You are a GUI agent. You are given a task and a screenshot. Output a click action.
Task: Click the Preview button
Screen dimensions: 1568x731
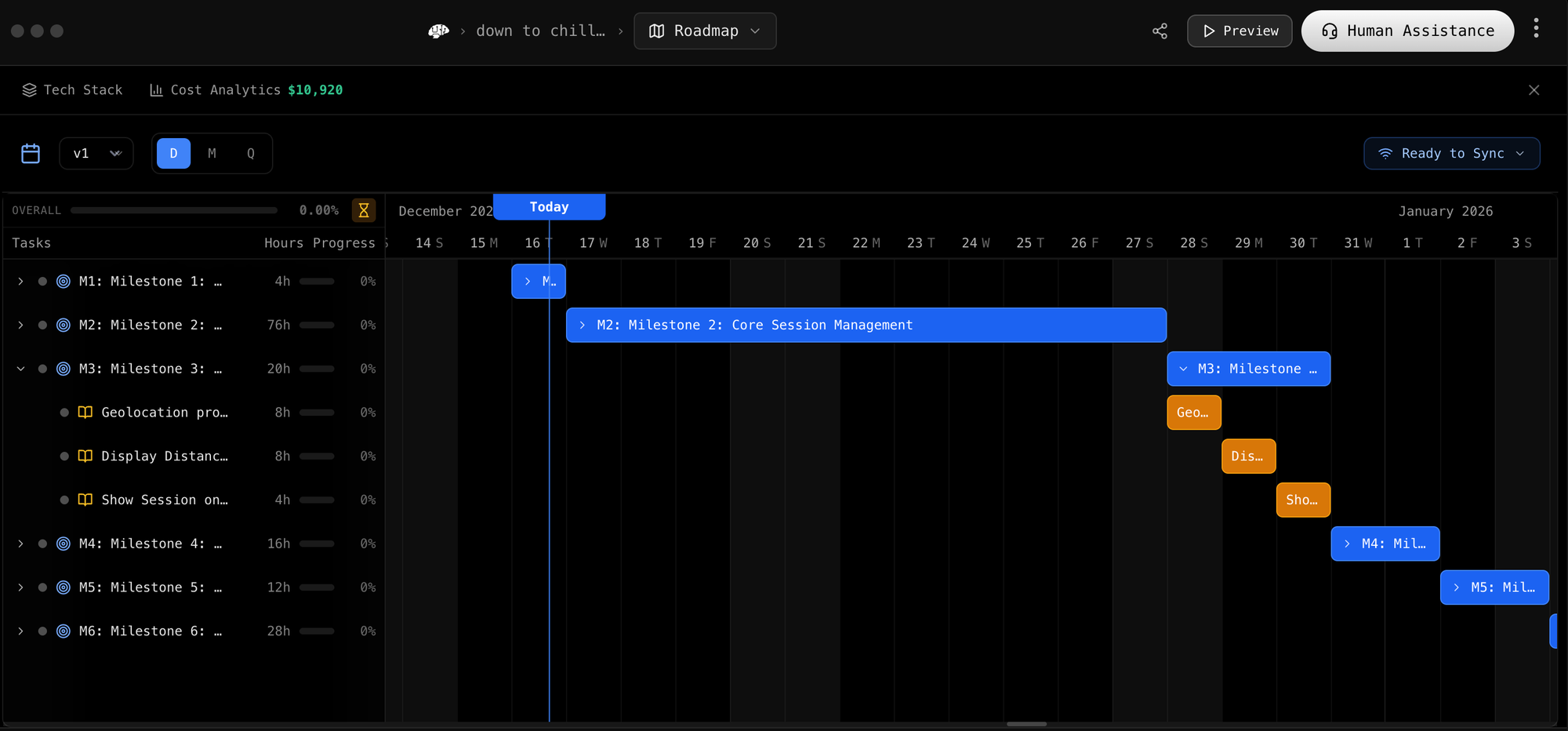point(1239,31)
